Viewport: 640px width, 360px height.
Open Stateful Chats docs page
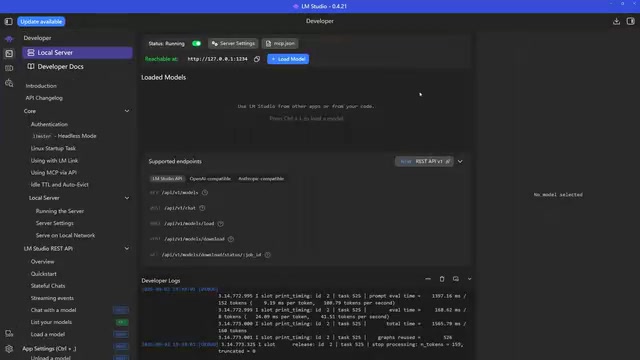pyautogui.click(x=48, y=286)
